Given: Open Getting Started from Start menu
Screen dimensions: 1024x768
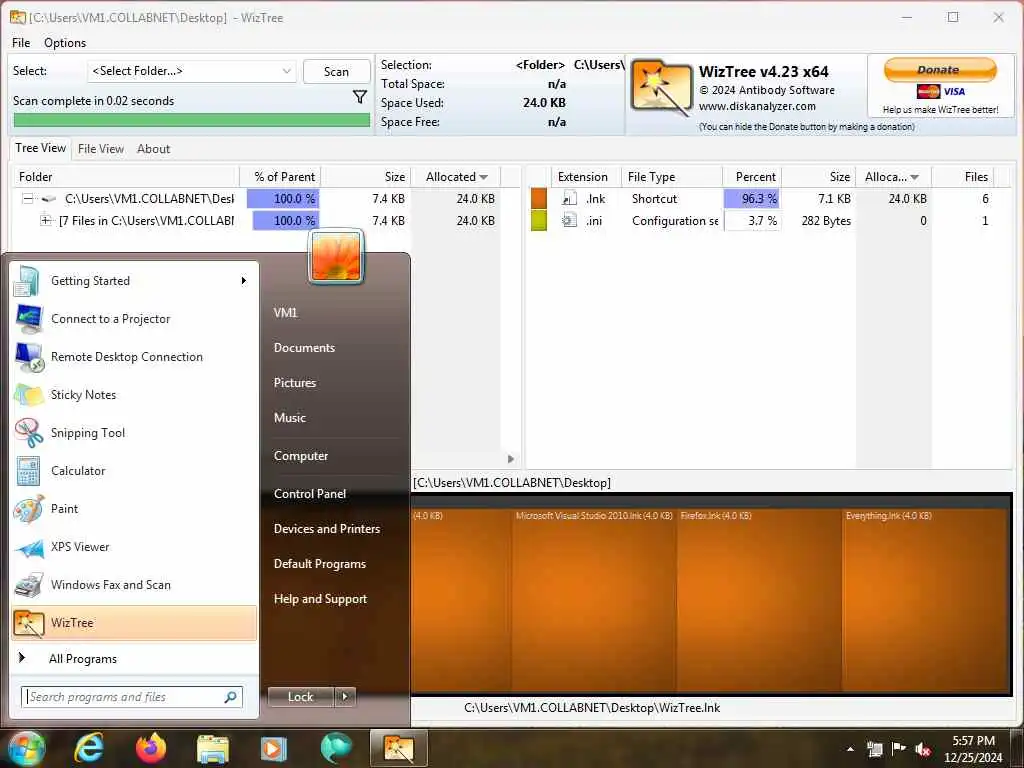Looking at the screenshot, I should pyautogui.click(x=134, y=281).
